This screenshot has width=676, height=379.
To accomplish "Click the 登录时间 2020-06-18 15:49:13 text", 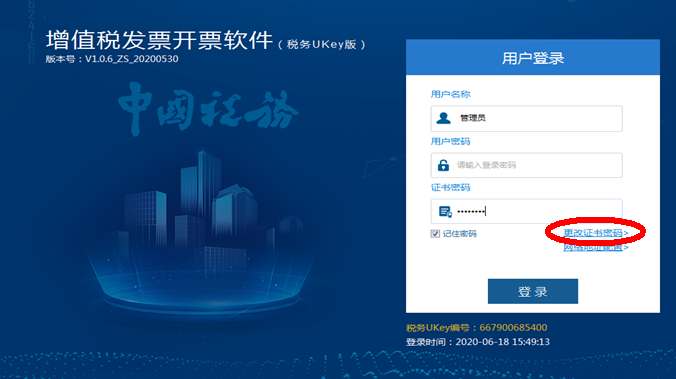I will tap(478, 342).
